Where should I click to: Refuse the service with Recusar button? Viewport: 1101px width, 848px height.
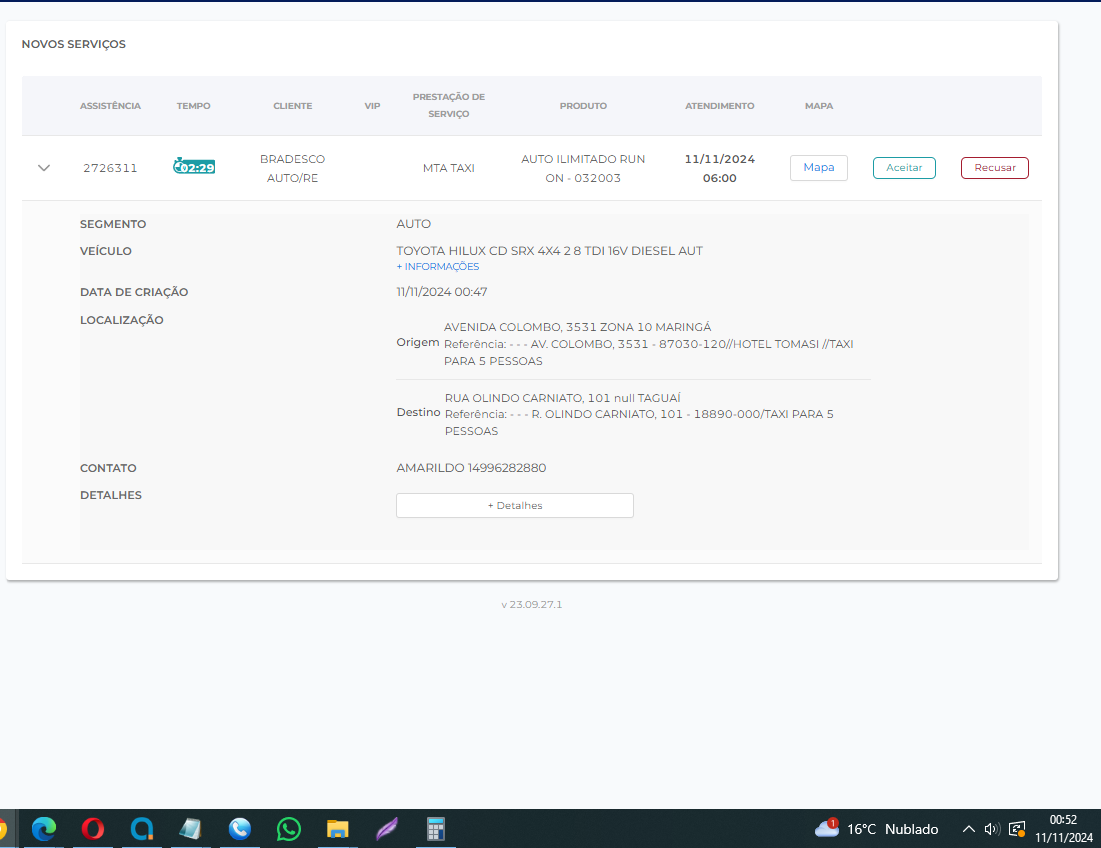click(994, 168)
